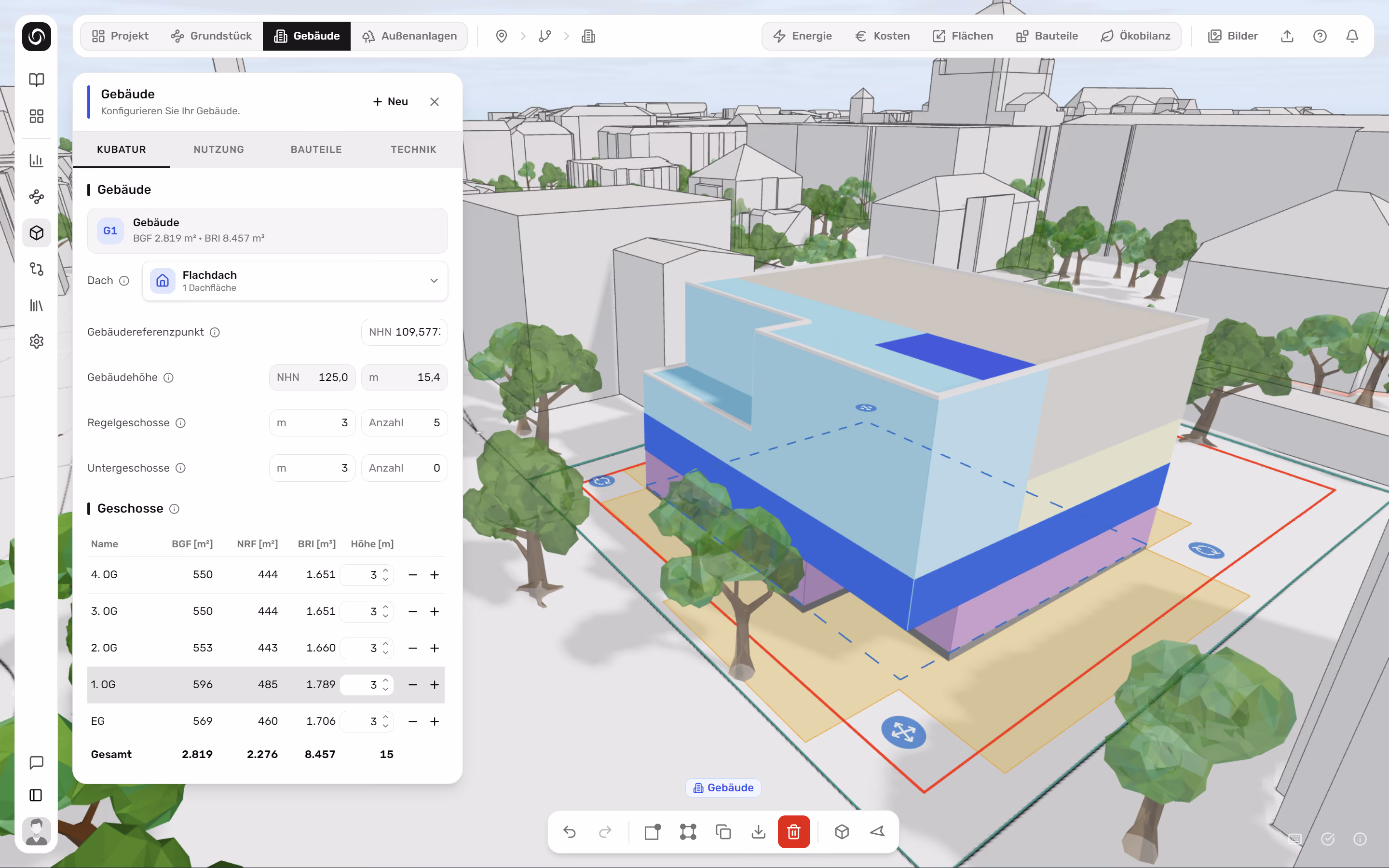The width and height of the screenshot is (1389, 868).
Task: Open the notifications bell
Action: coord(1352,36)
